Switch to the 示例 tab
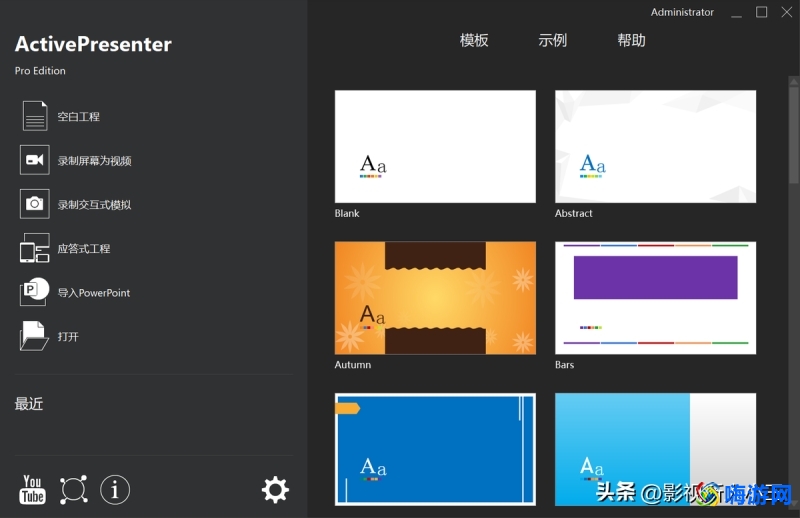The width and height of the screenshot is (800, 518). click(x=553, y=40)
